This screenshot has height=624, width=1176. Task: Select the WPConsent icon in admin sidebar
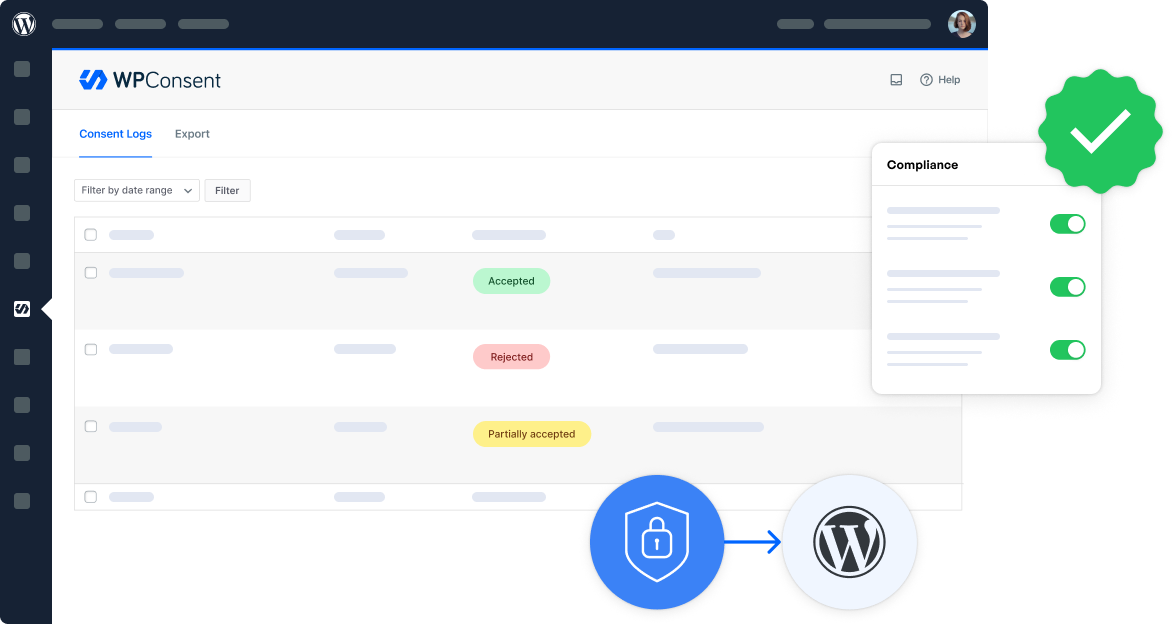click(x=22, y=309)
